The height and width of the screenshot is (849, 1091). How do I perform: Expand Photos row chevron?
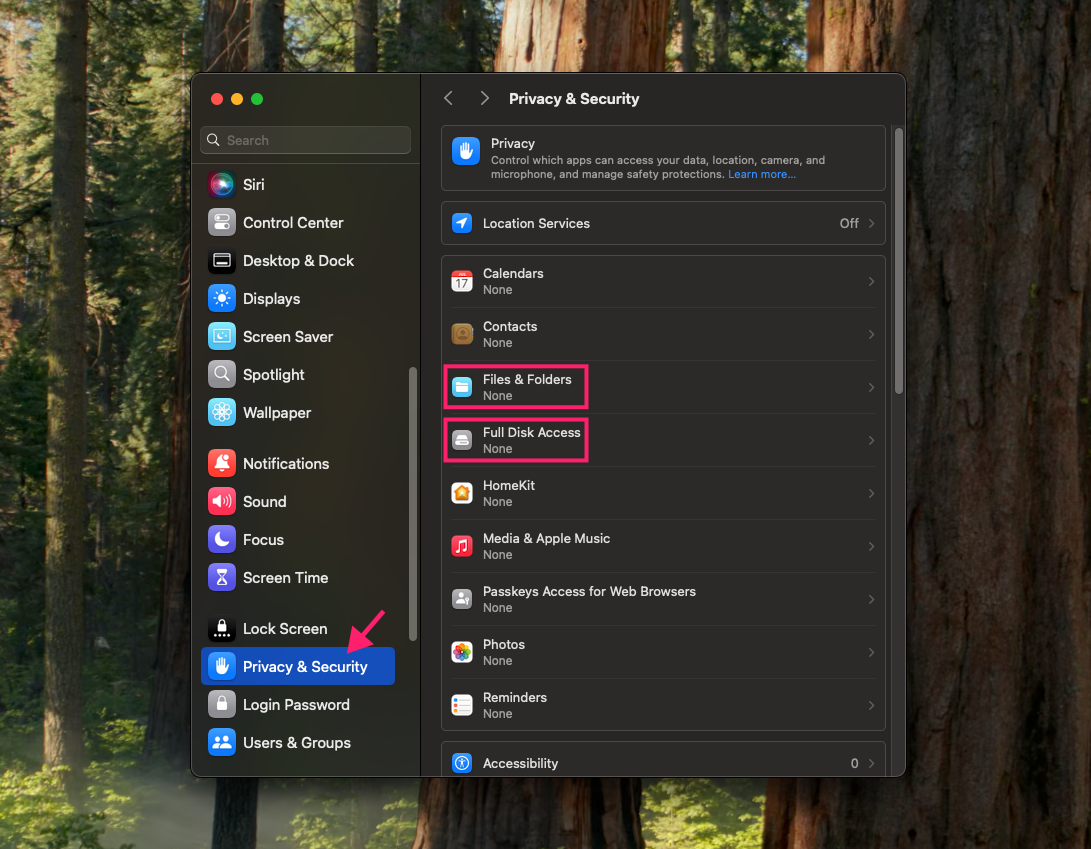871,652
